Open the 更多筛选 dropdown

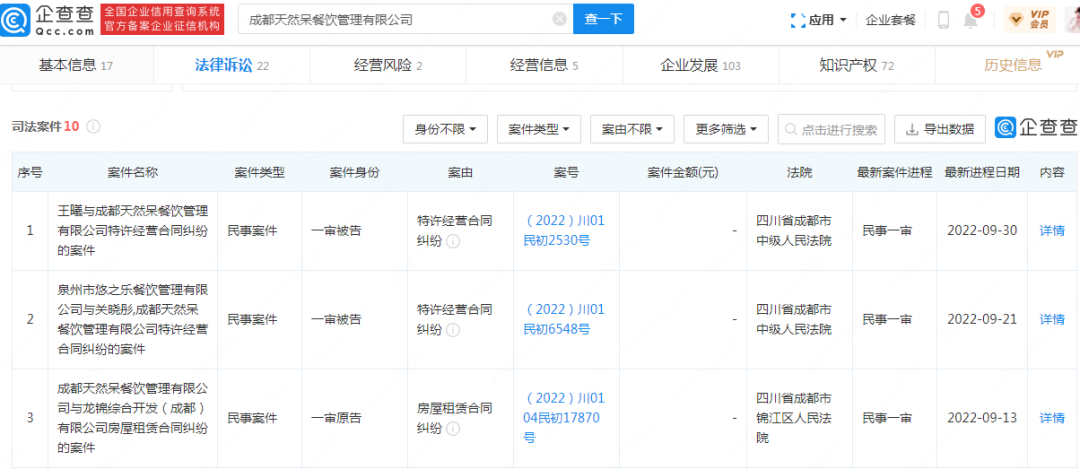(726, 129)
